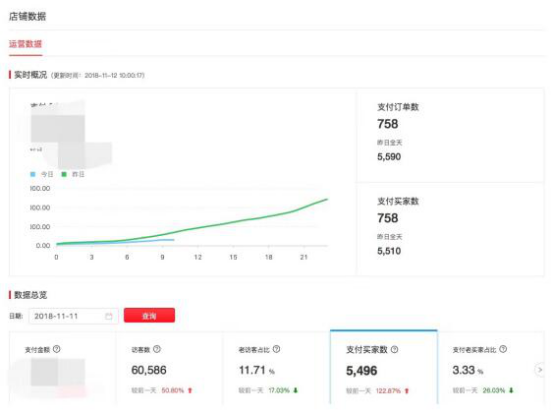Select the 支付买家数 5,496 card
The width and height of the screenshot is (554, 413).
tap(384, 367)
